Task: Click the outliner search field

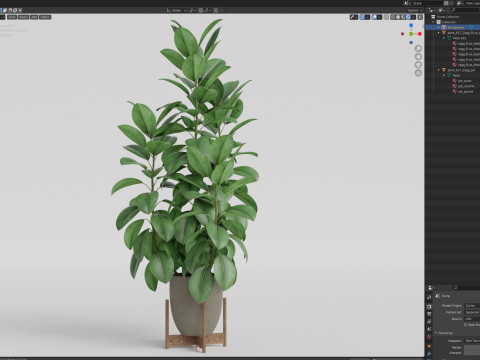Action: 465,10
